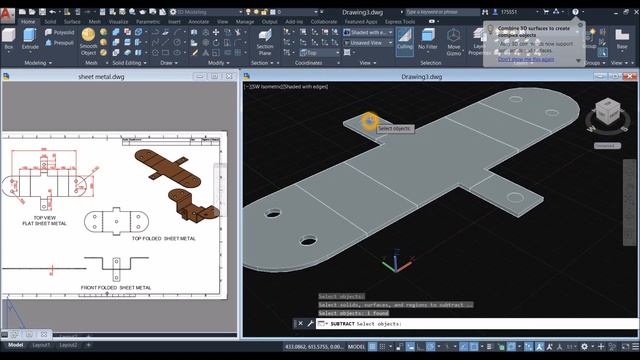Screen dimensions: 640x360
Task: Click the status bar customization menu icon
Action: (x=636, y=347)
